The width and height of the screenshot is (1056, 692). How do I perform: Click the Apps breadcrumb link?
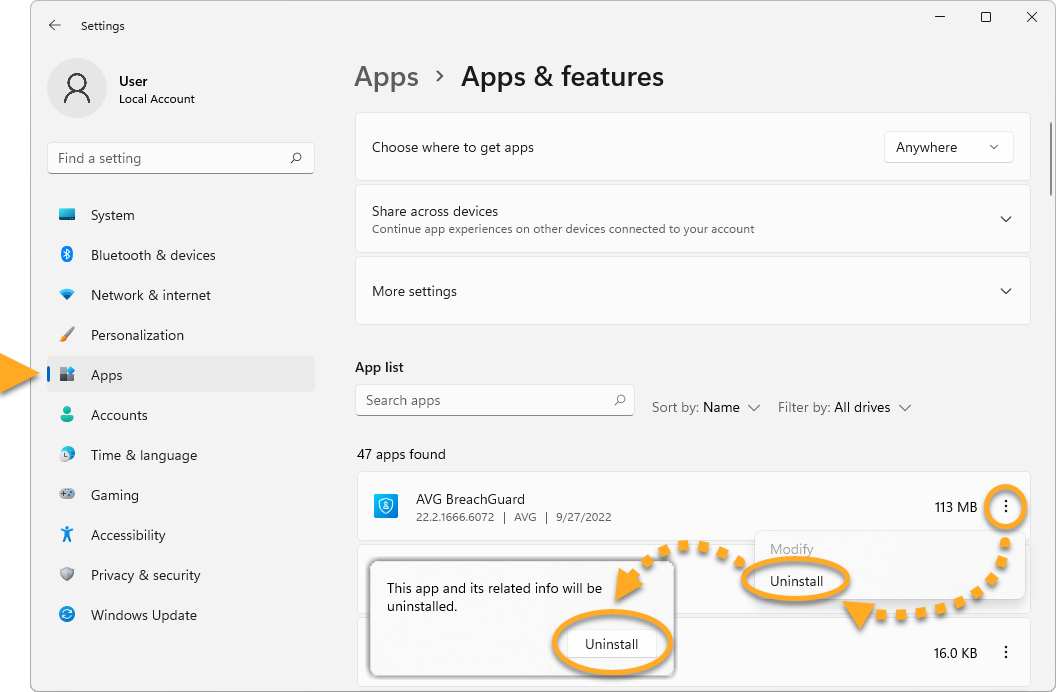[x=386, y=77]
